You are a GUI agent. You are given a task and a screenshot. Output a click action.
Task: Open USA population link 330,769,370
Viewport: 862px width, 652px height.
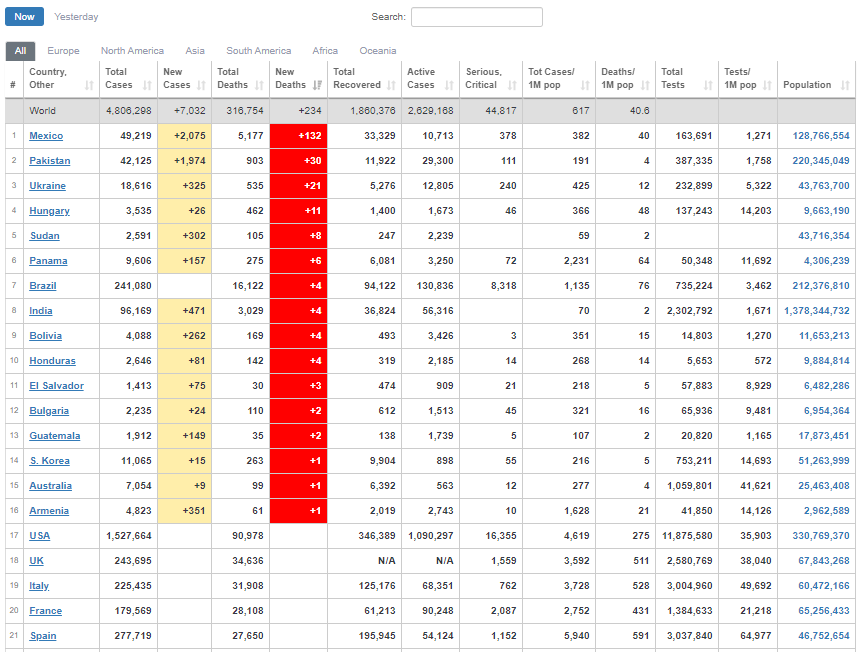tap(821, 536)
